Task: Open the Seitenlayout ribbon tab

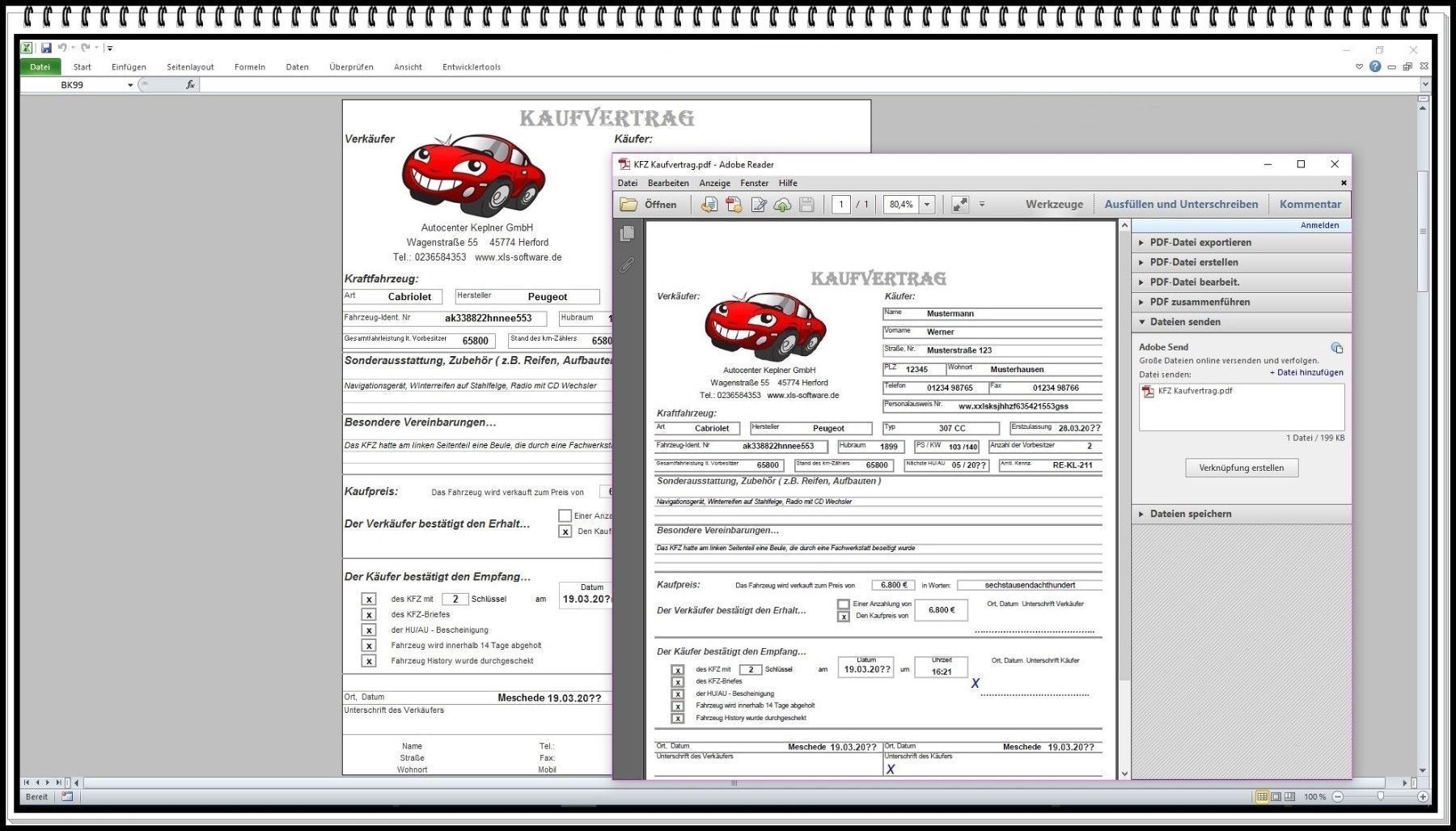Action: [x=190, y=67]
